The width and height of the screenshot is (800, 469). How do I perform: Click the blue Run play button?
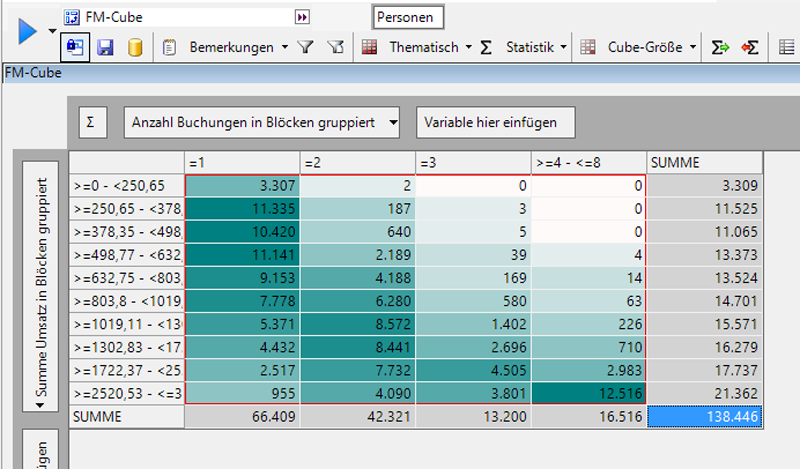tap(27, 32)
